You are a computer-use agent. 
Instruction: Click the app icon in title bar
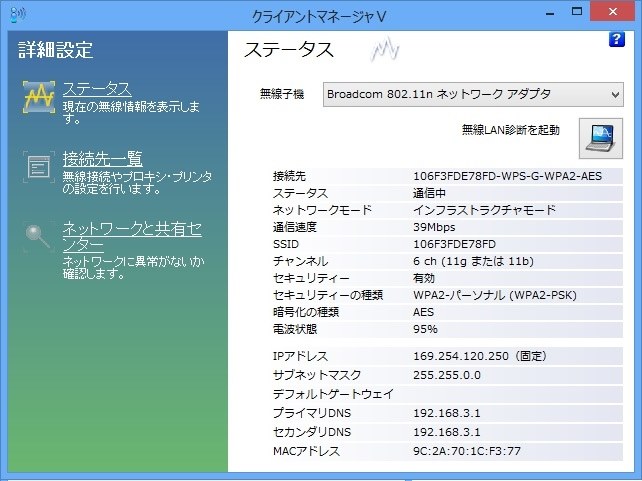[x=18, y=15]
